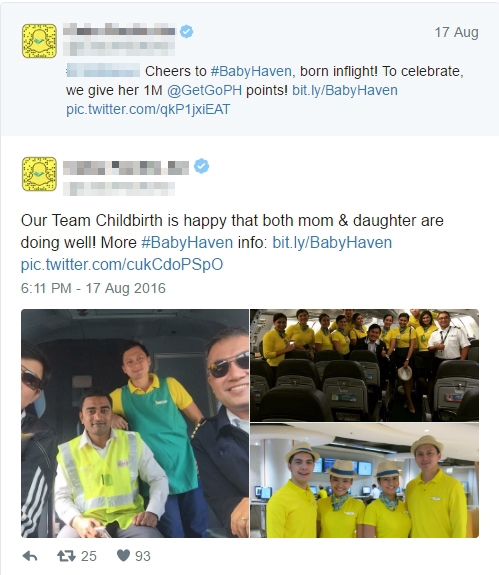Click the 6:11 PM - 17 Aug 2016 timestamp
Image resolution: width=499 pixels, height=575 pixels.
click(93, 288)
